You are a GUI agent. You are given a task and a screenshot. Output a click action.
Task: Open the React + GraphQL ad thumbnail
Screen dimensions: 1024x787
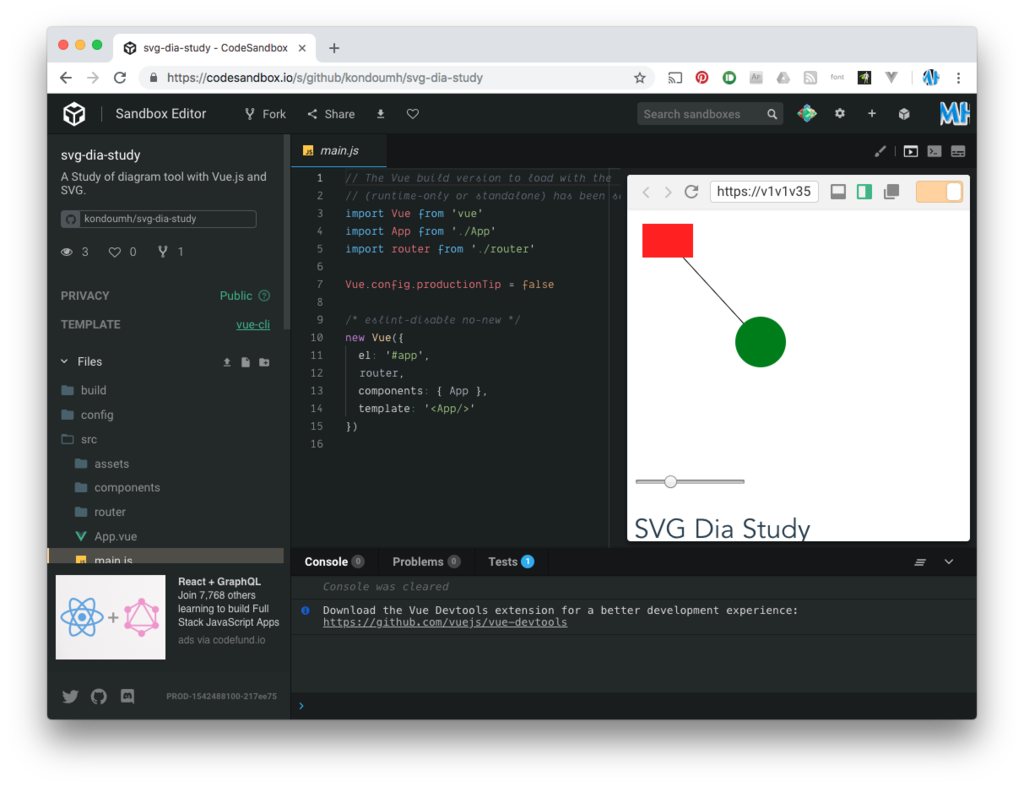tap(110, 617)
